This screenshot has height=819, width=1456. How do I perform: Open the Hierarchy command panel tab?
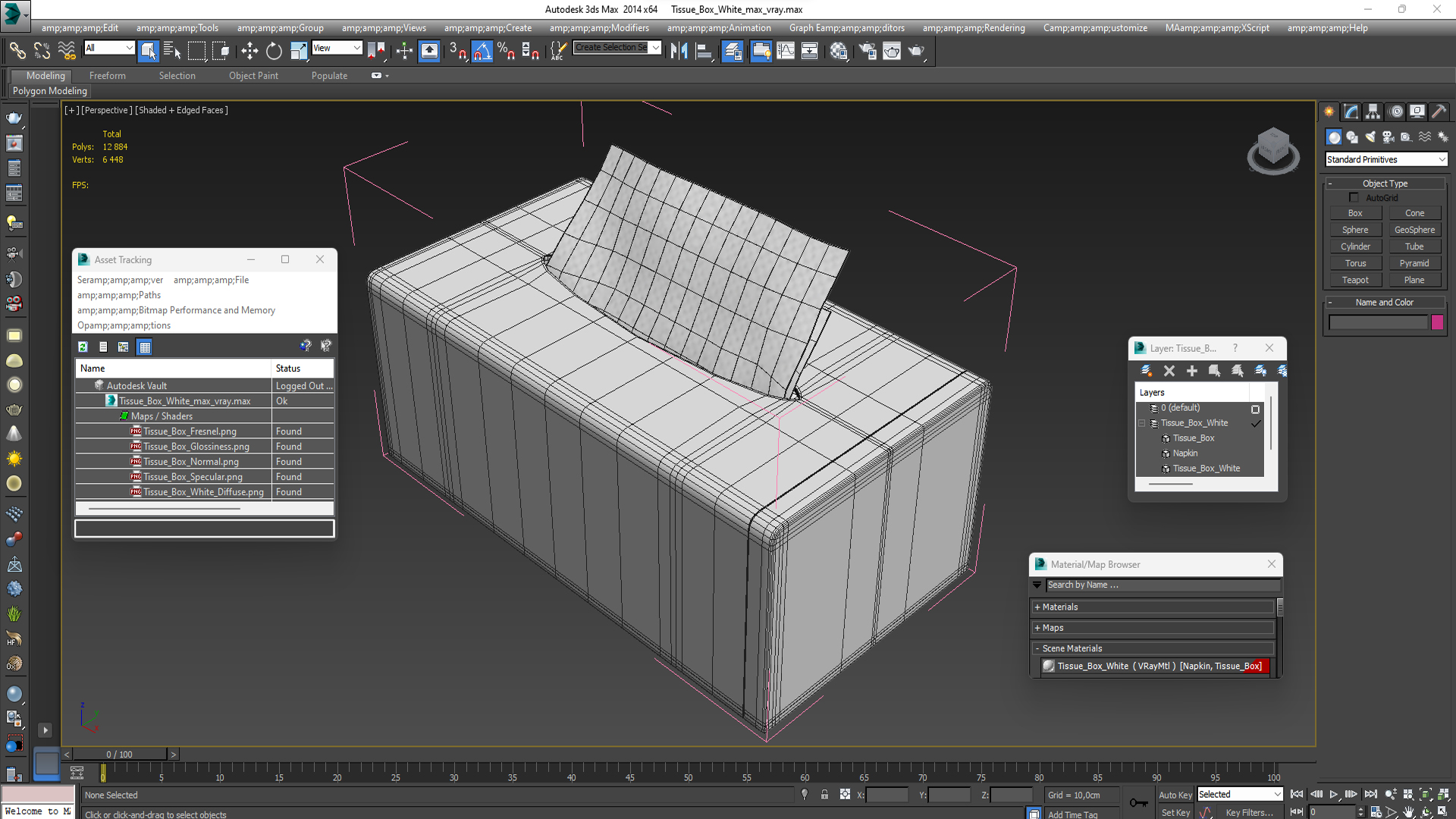pyautogui.click(x=1373, y=111)
